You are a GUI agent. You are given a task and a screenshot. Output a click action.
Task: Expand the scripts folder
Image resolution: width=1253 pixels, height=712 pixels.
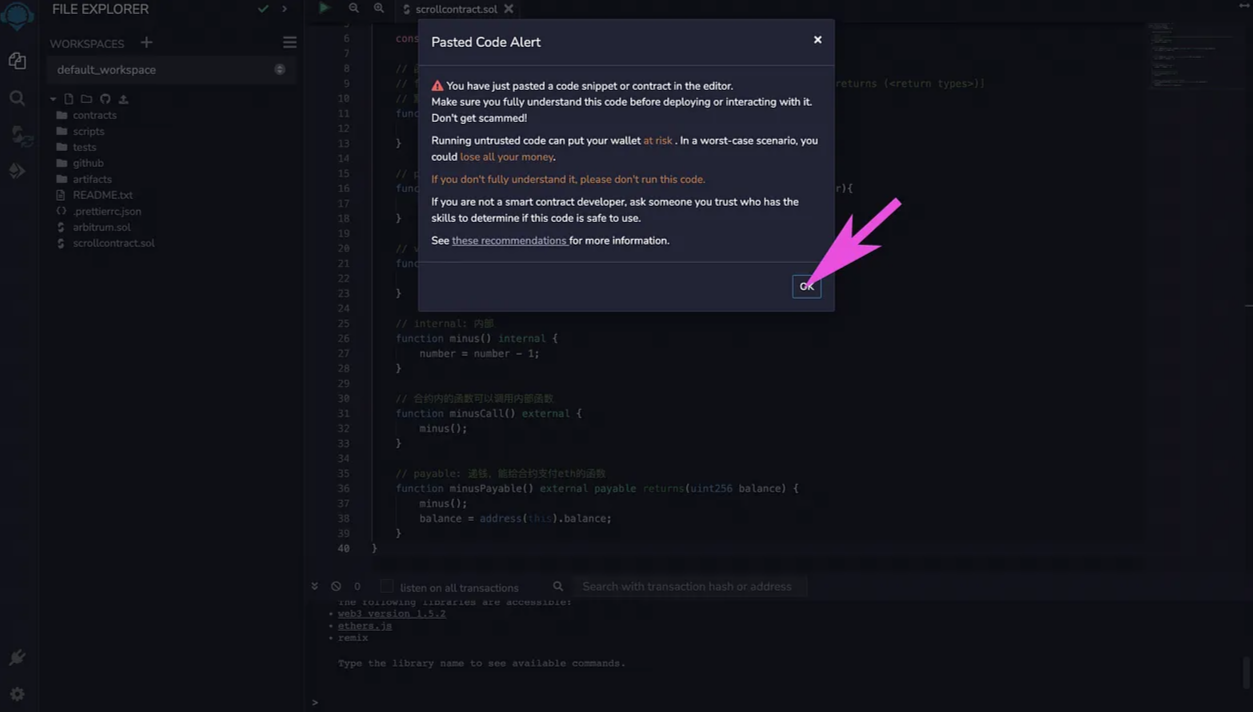(88, 131)
